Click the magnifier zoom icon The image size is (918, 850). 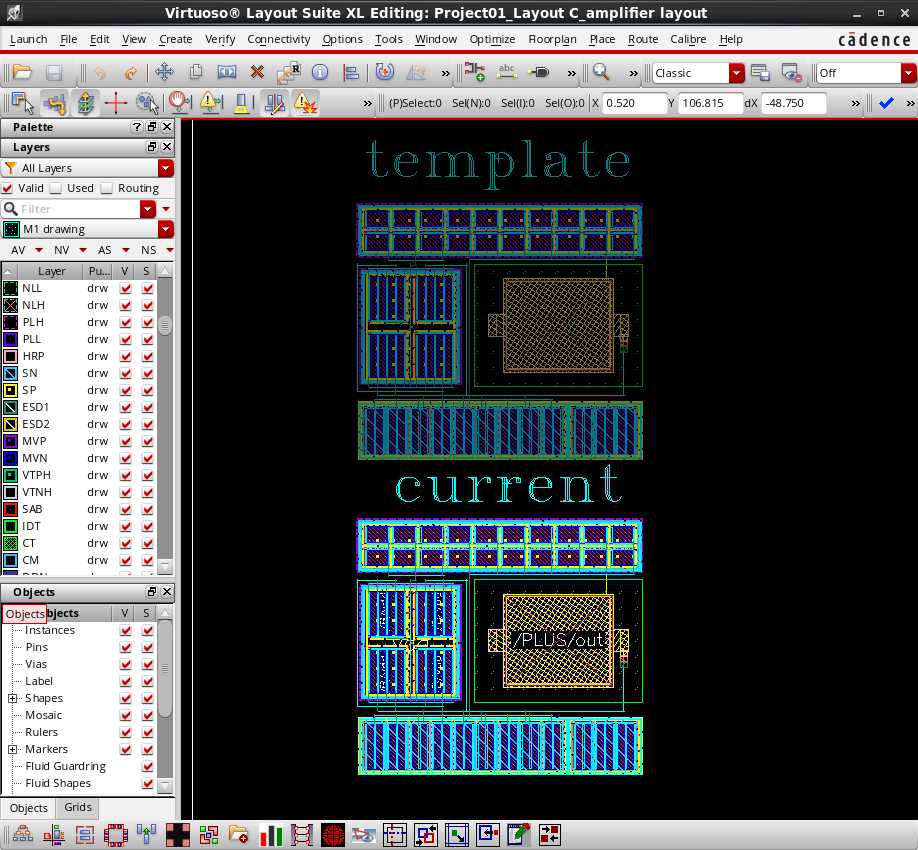(x=601, y=73)
